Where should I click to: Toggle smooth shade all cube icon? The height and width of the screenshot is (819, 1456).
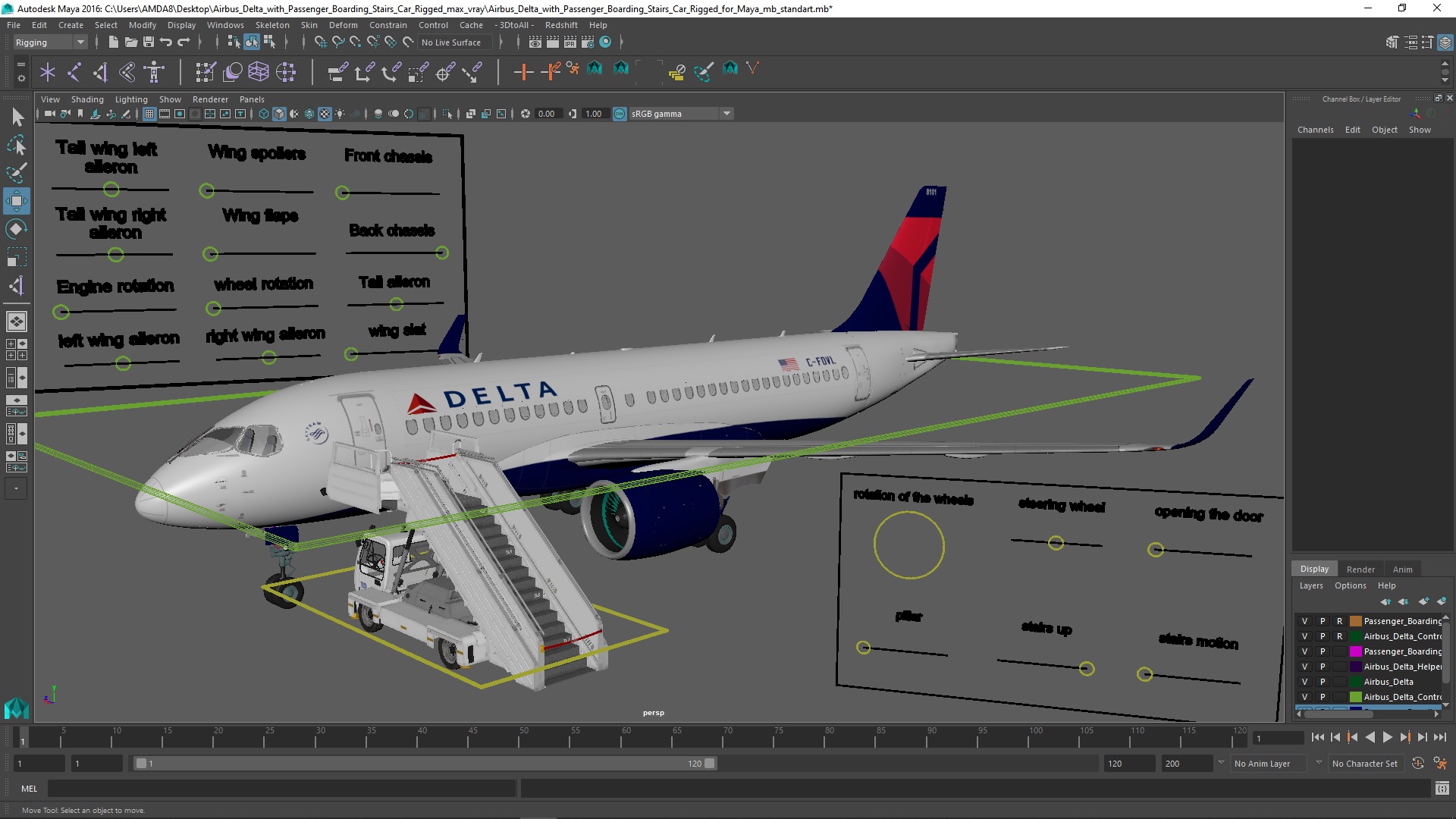[279, 114]
